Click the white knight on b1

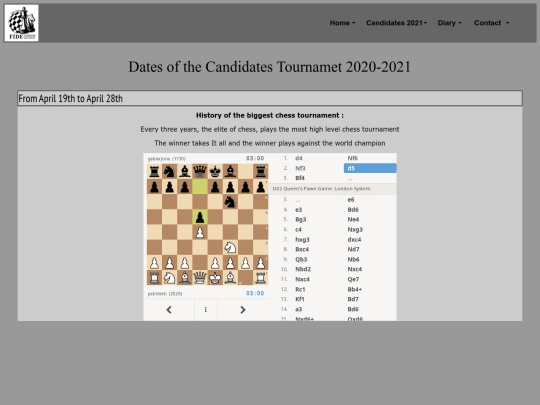tap(169, 277)
